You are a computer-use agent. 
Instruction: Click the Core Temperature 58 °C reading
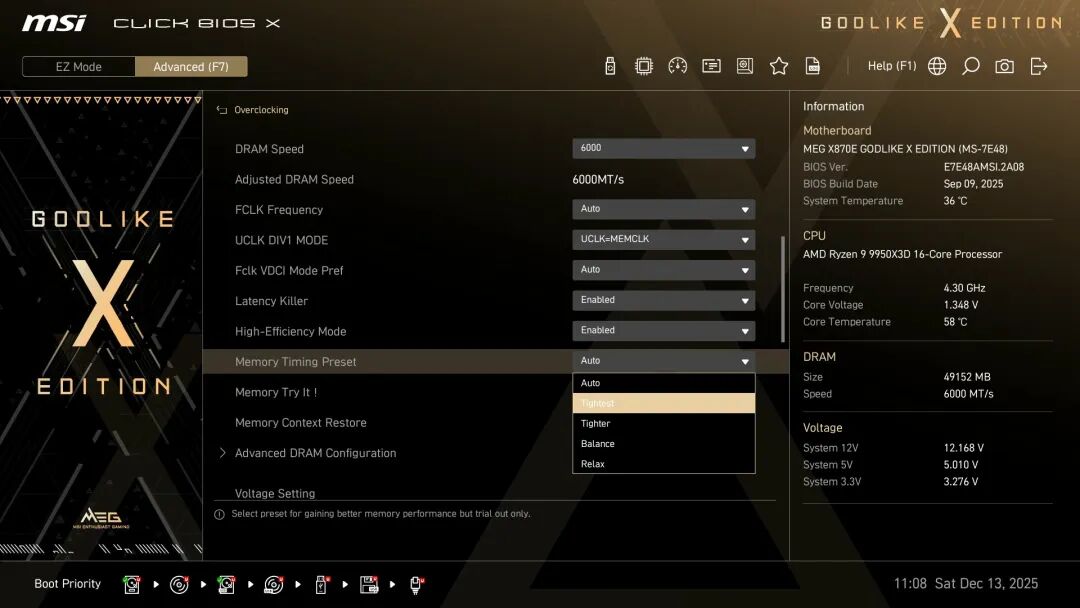(955, 322)
